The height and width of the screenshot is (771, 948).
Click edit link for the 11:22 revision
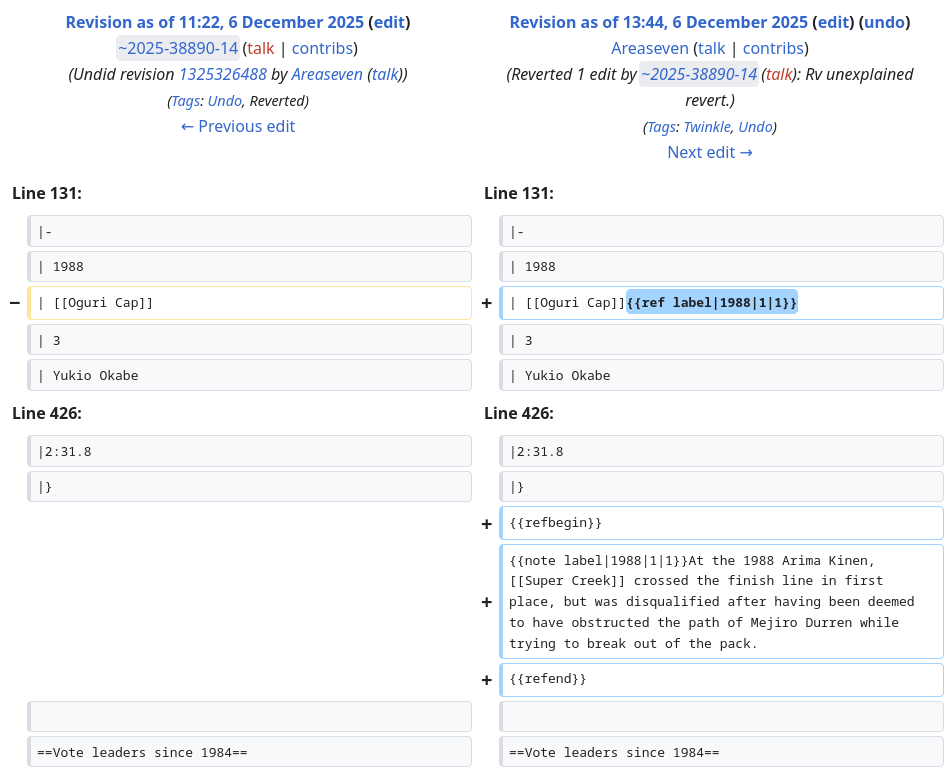point(389,22)
